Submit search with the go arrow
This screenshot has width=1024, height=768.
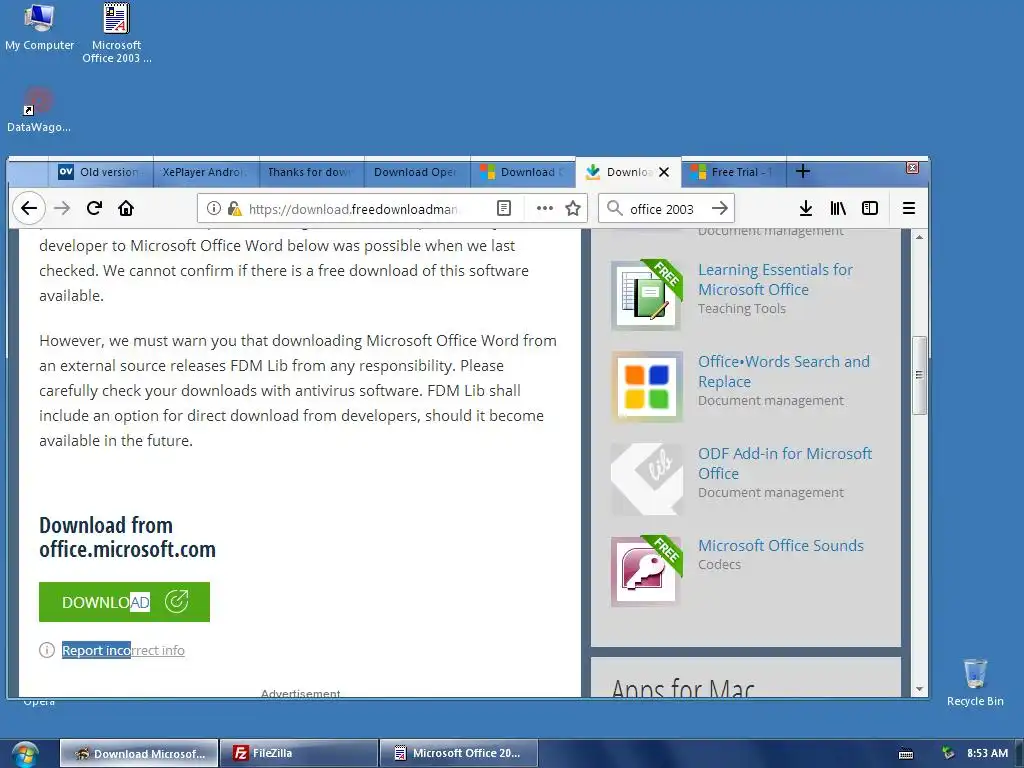tap(720, 208)
